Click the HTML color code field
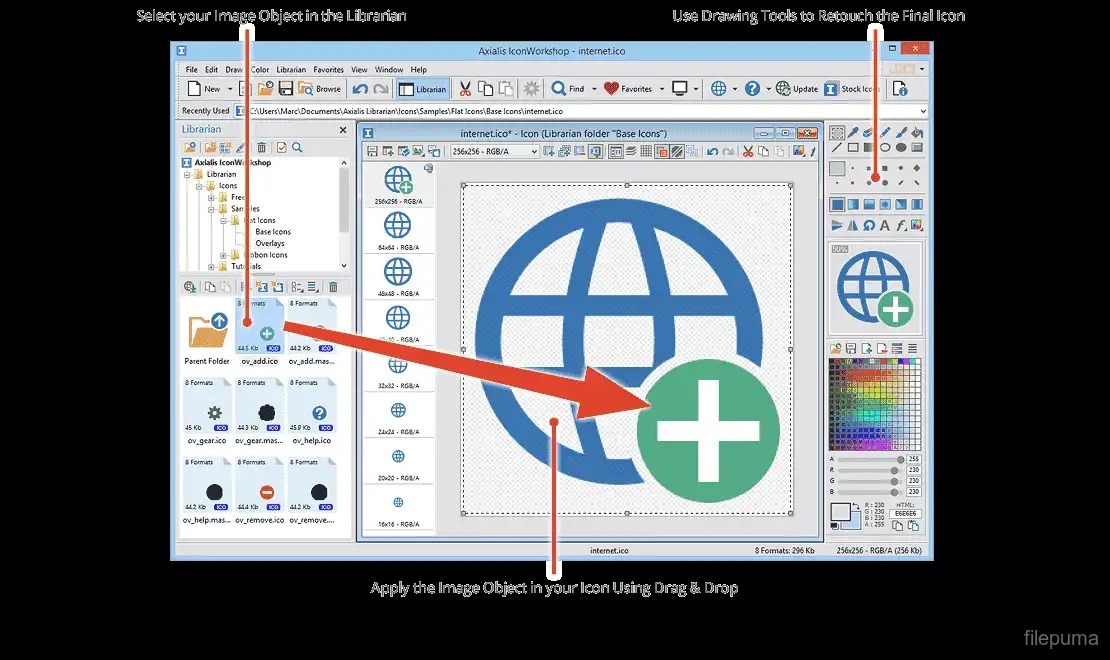 [906, 514]
